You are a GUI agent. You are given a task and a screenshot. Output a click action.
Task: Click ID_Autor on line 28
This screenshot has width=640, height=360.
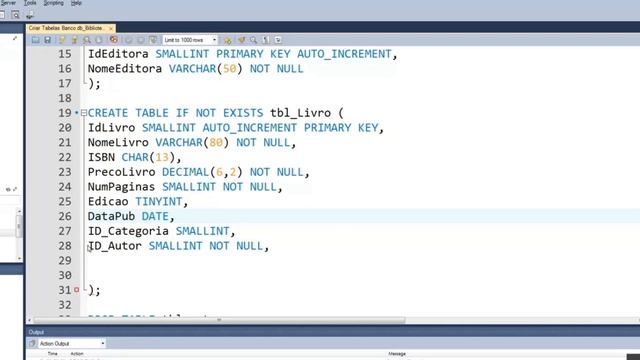(x=115, y=246)
